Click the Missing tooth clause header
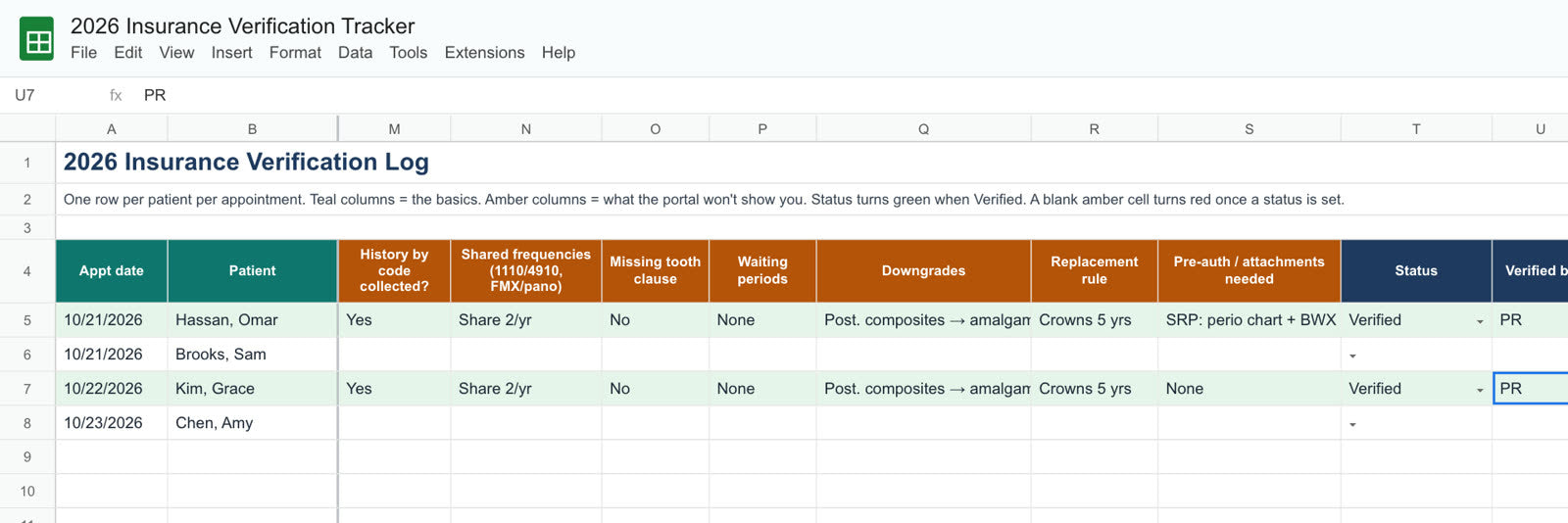The image size is (1568, 523). [656, 271]
